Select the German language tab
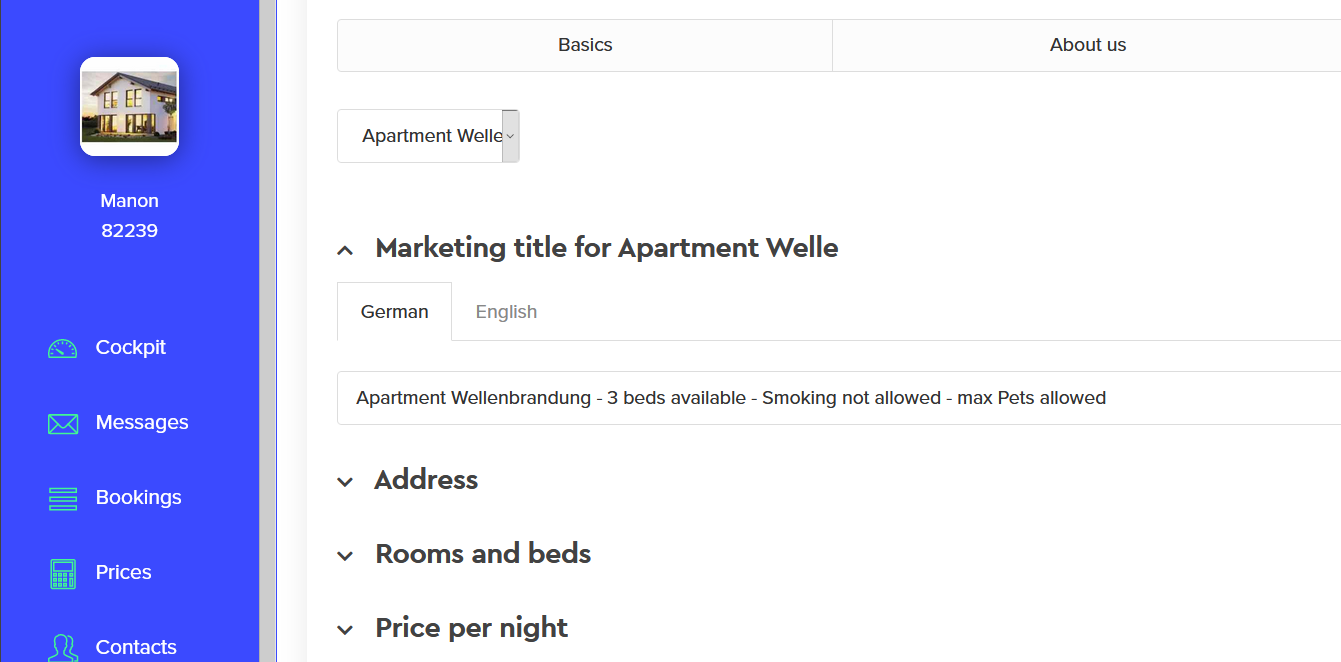This screenshot has height=662, width=1341. [394, 312]
